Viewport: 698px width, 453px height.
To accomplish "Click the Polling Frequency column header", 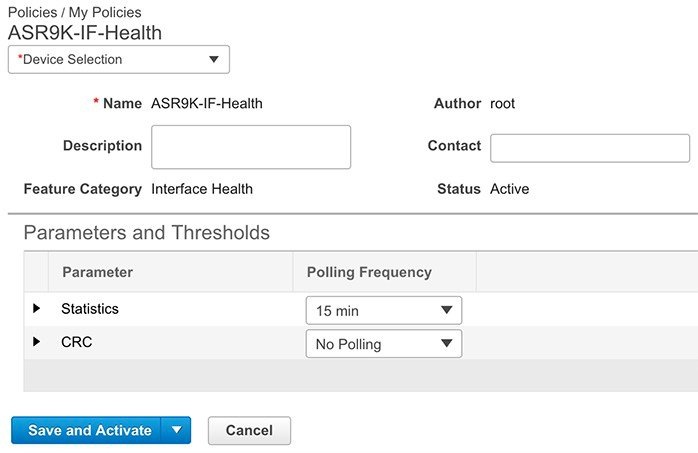I will 369,272.
